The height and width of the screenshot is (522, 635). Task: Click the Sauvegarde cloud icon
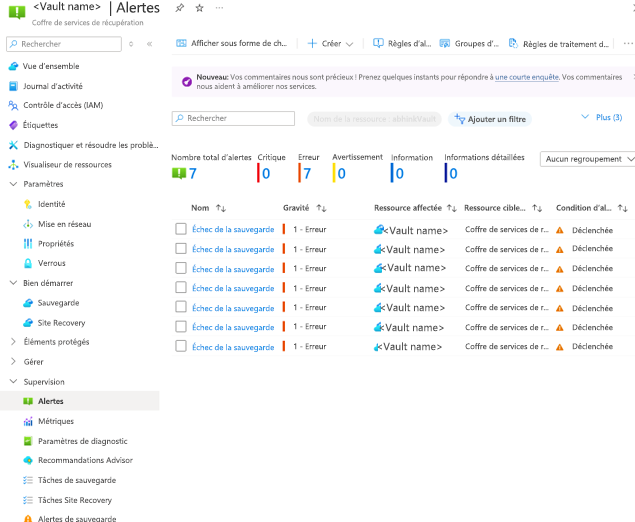pos(28,303)
